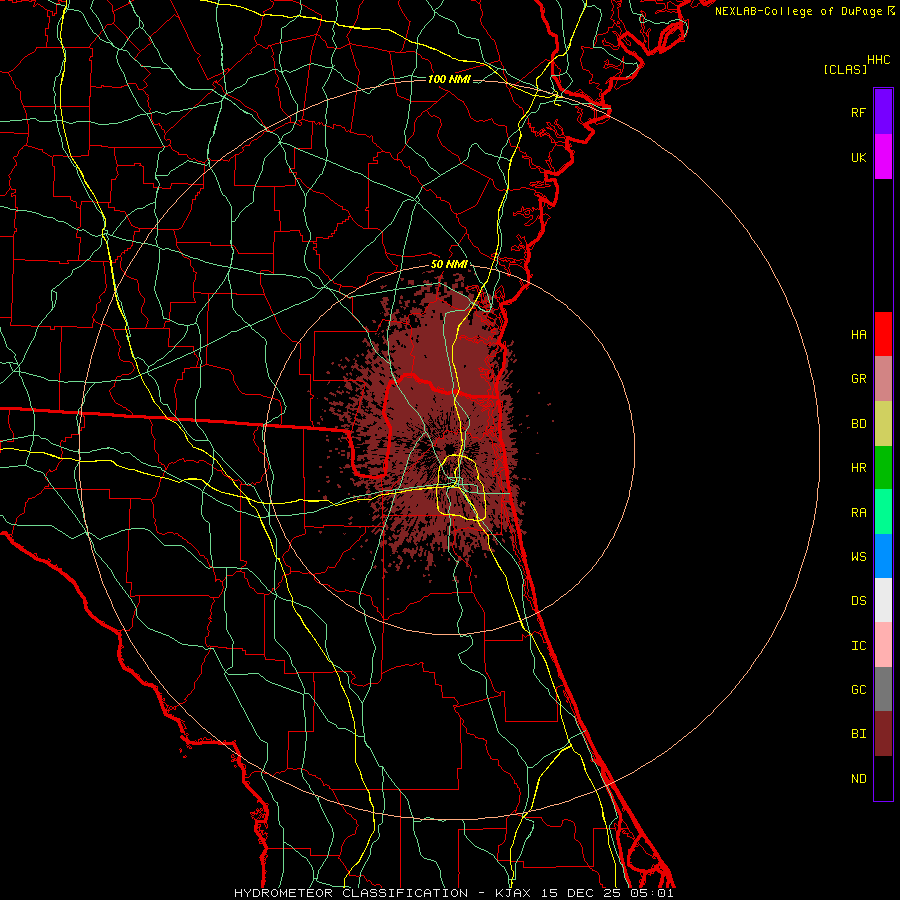The image size is (900, 900).
Task: Click the UK legend label
Action: coord(858,157)
